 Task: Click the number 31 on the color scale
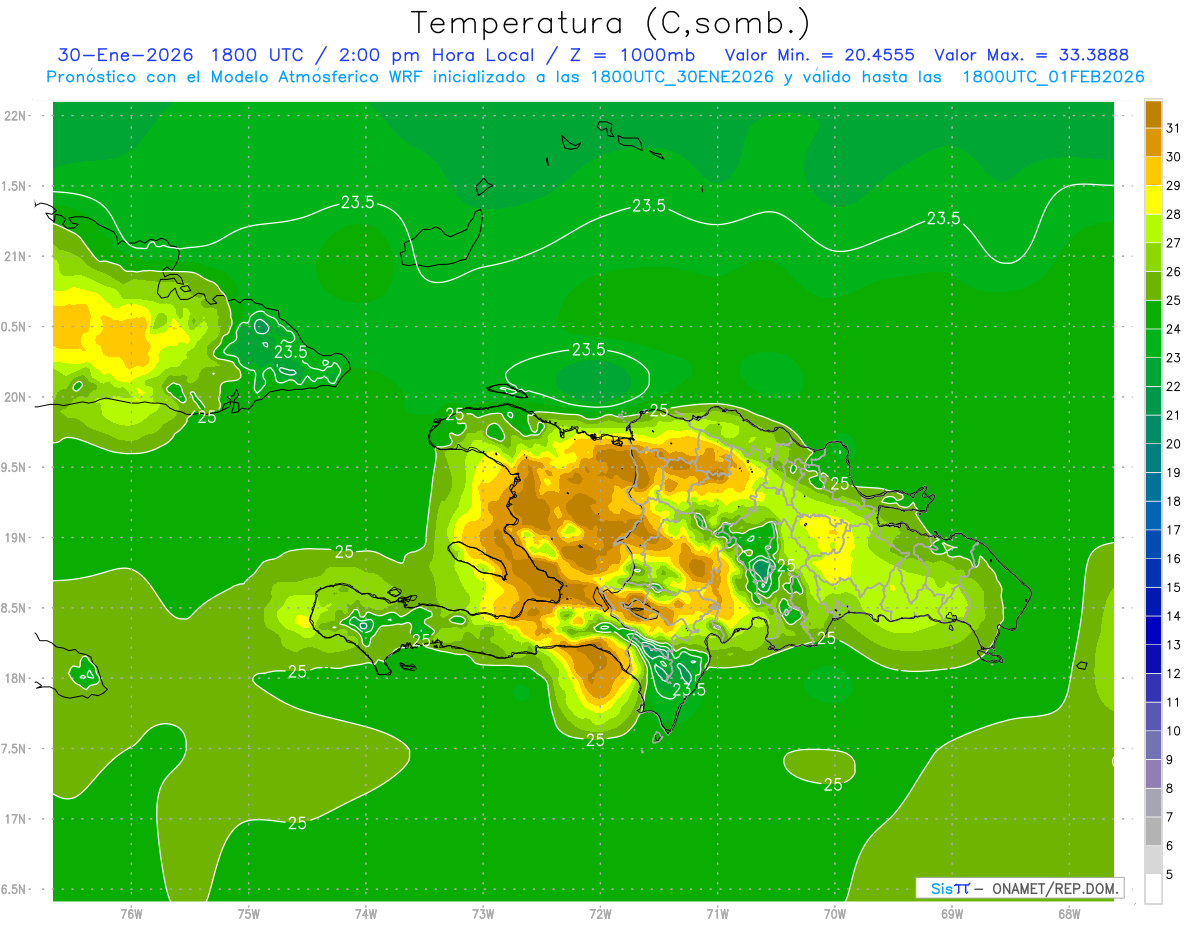[x=1173, y=128]
